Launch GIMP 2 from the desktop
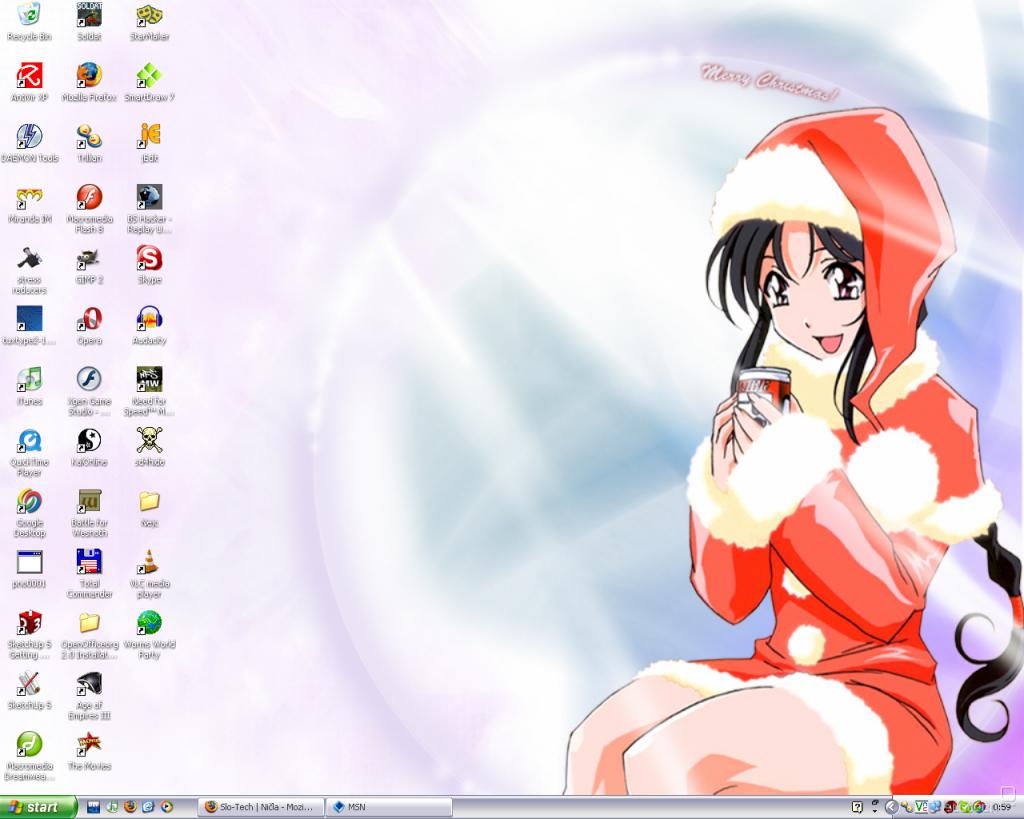This screenshot has height=819, width=1024. coord(89,265)
